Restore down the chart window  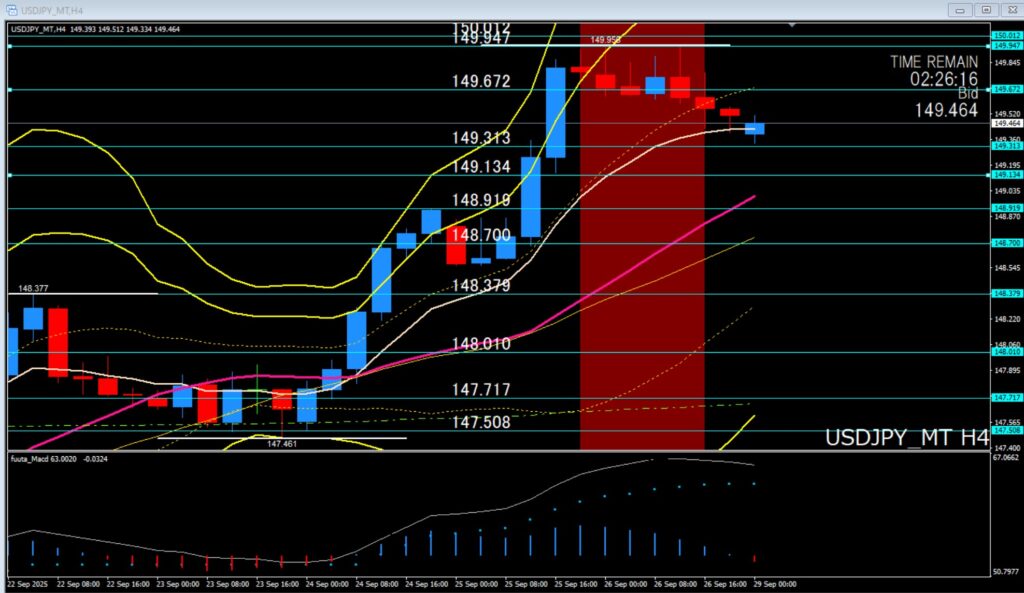[986, 9]
